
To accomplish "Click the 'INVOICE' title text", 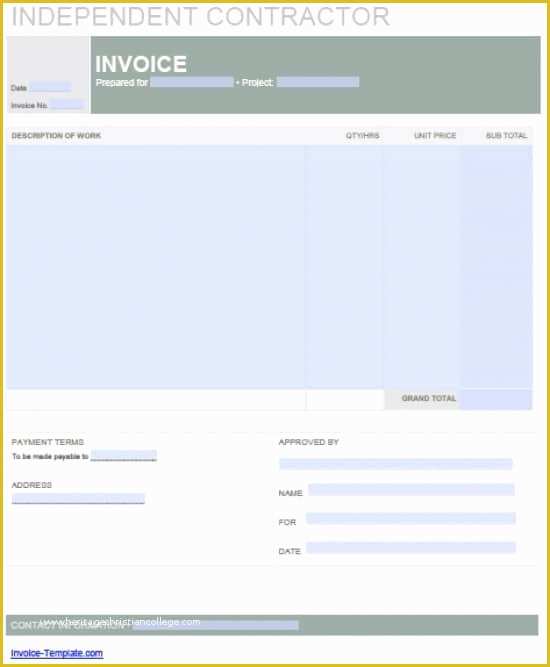I will (141, 64).
